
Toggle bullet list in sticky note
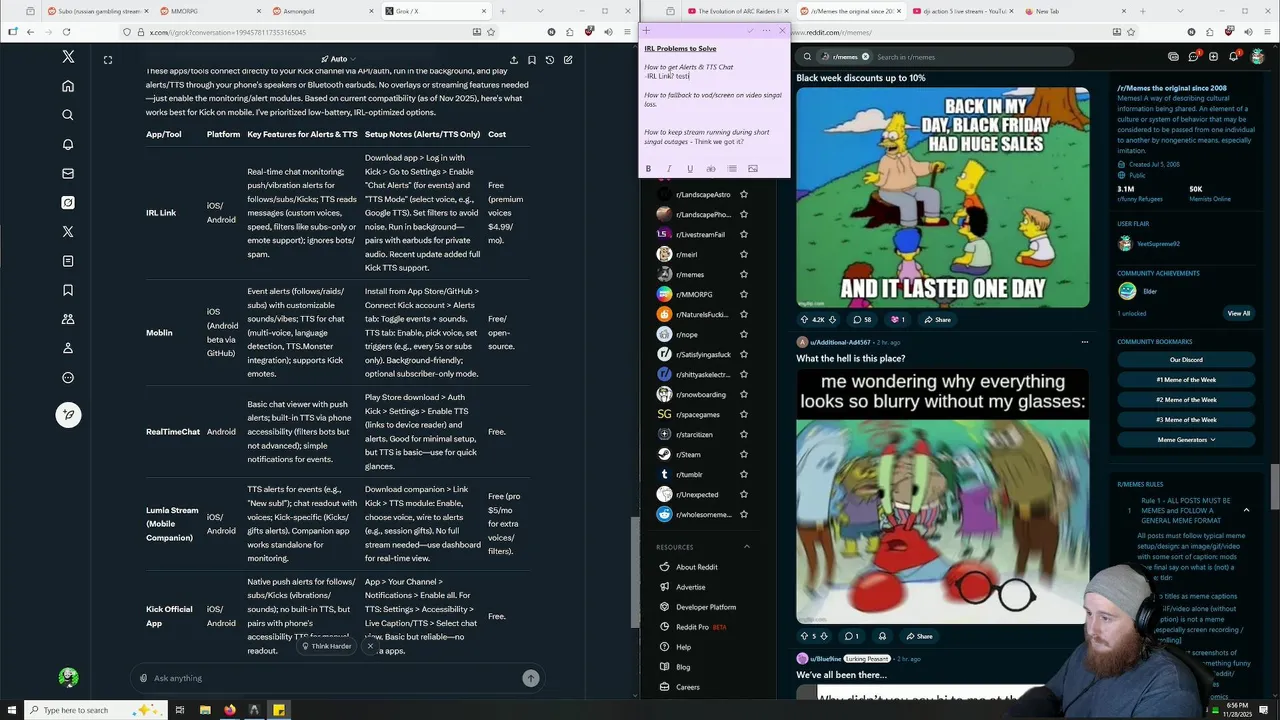tap(732, 169)
